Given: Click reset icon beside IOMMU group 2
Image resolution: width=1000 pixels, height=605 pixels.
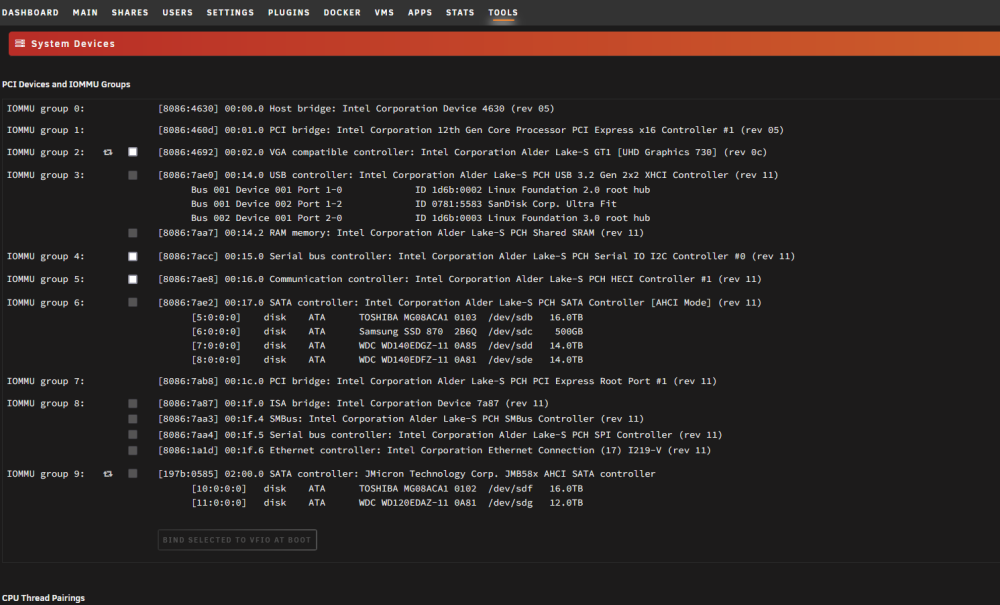Looking at the screenshot, I should click(x=108, y=152).
